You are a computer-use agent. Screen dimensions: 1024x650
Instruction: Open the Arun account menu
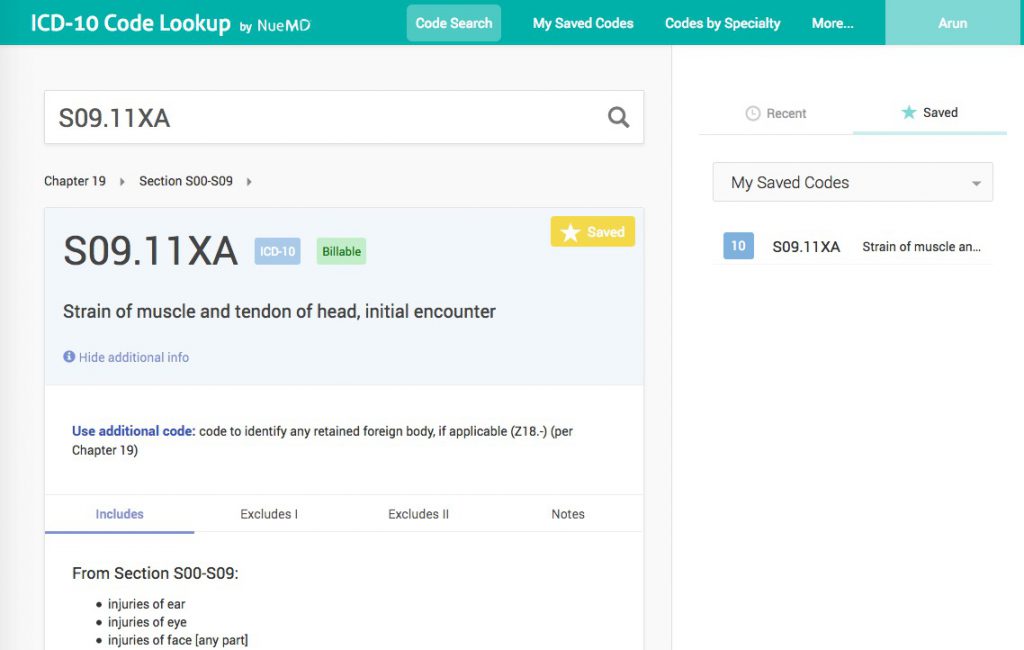(x=952, y=22)
